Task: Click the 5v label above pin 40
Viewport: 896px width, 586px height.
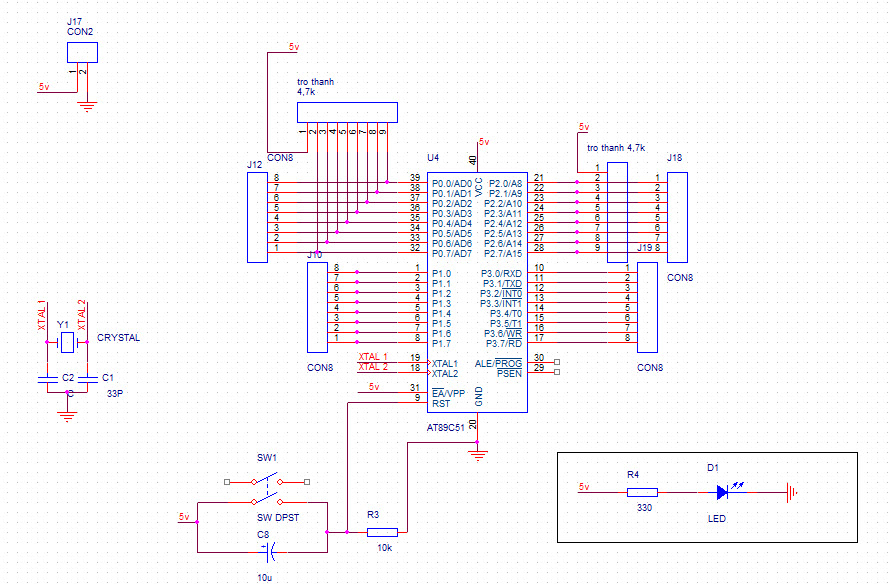Action: pos(484,142)
